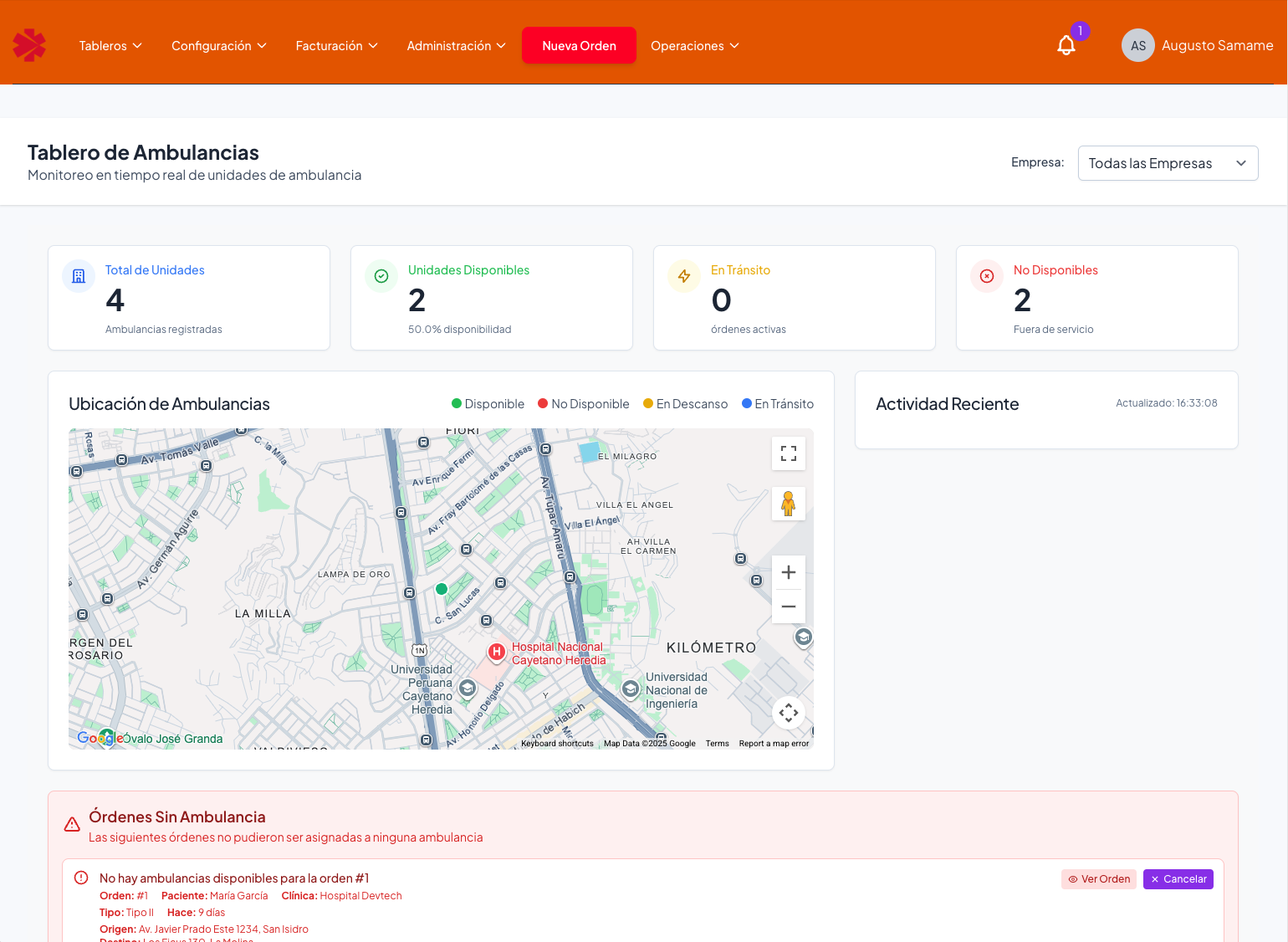Open the notifications bell
The image size is (1288, 942).
1066,45
